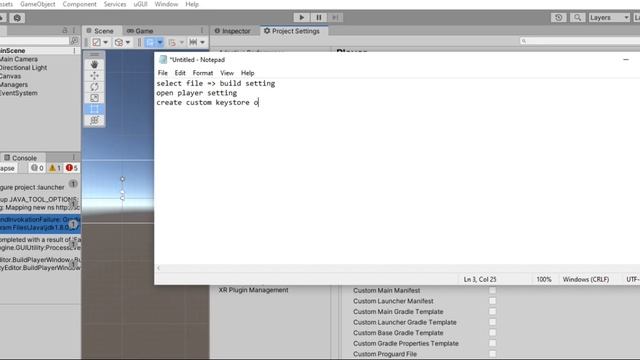The width and height of the screenshot is (640, 360).
Task: Open Console panel more options
Action: 74,158
